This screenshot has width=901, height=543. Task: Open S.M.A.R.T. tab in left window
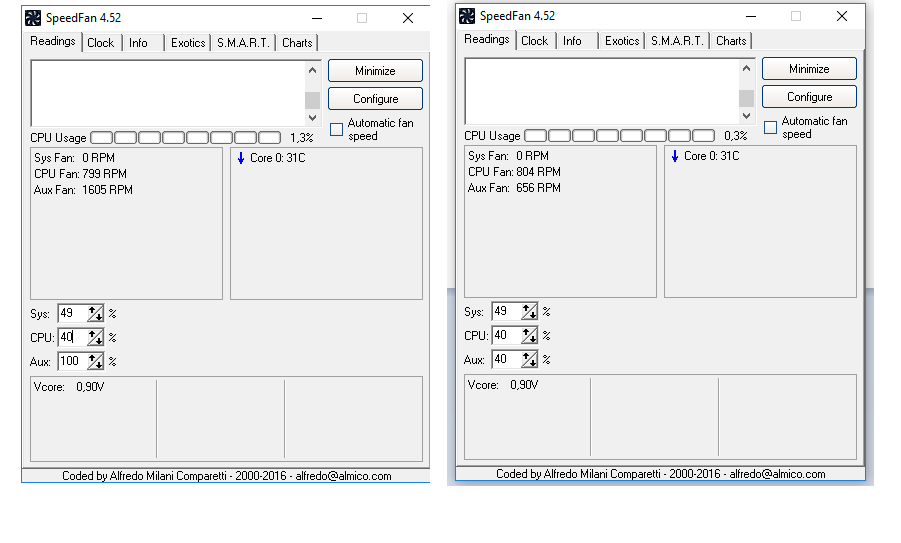(243, 43)
